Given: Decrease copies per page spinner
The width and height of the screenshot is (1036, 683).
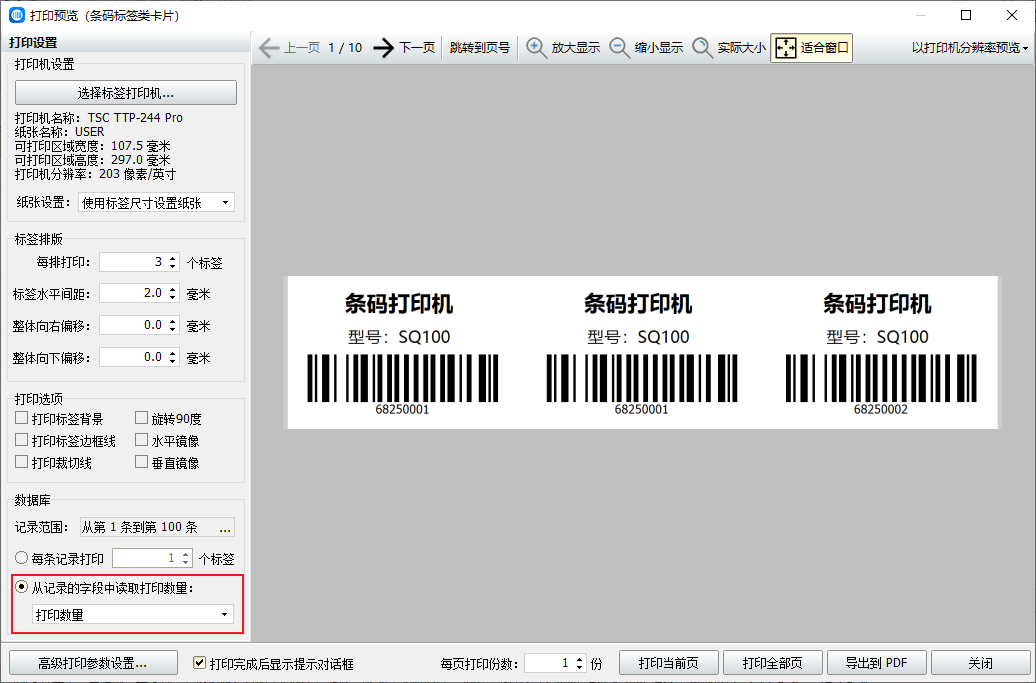Looking at the screenshot, I should [579, 667].
